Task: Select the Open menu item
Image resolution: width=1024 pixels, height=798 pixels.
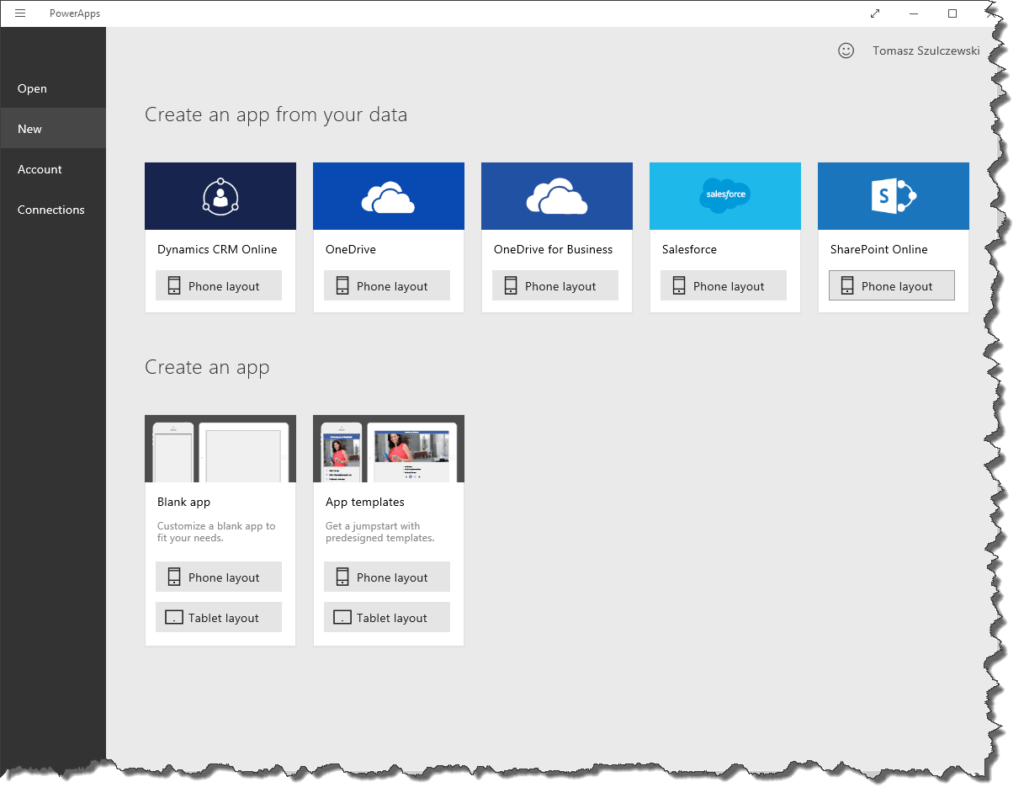Action: tap(53, 88)
